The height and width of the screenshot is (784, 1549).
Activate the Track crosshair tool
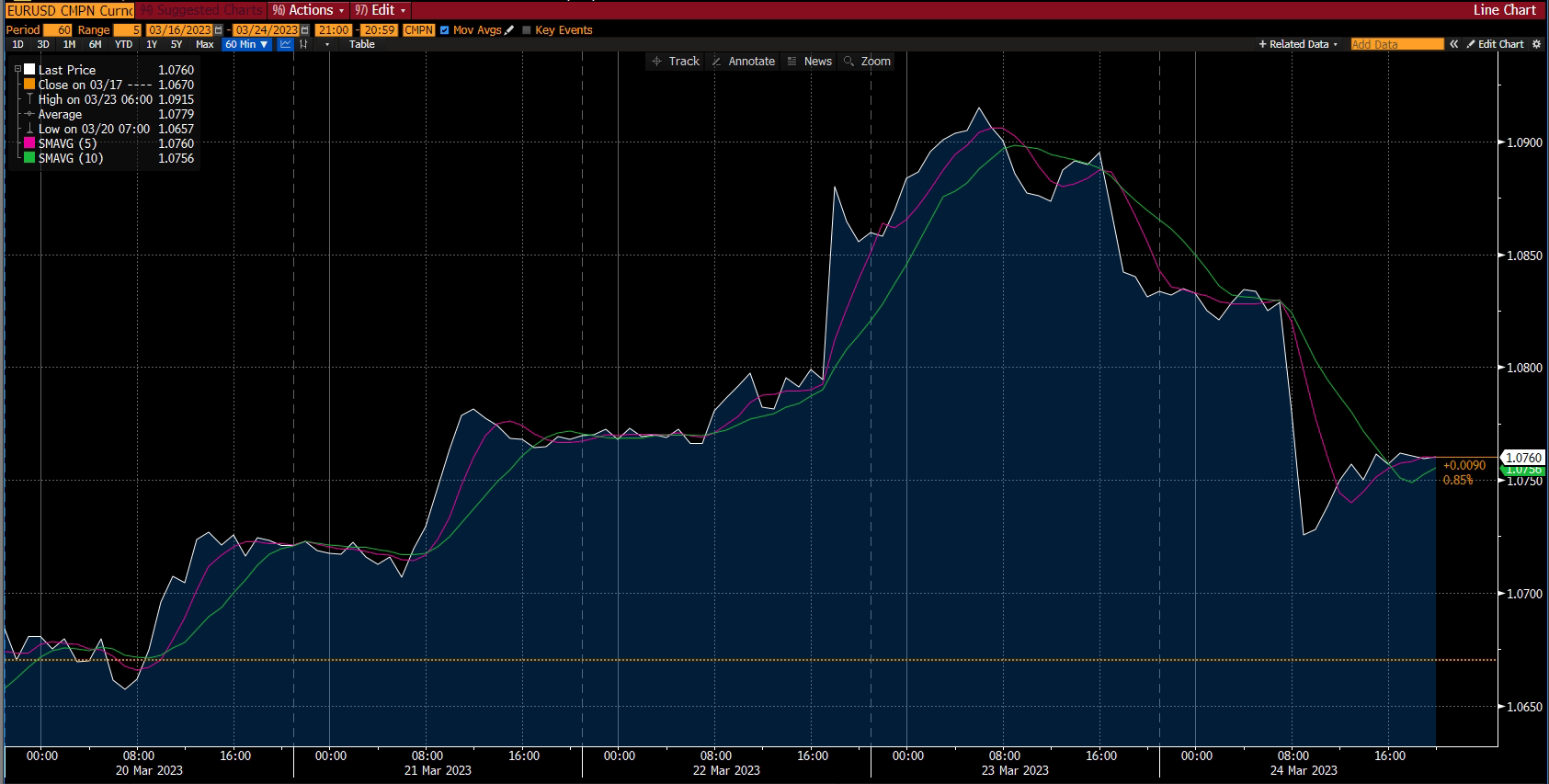(676, 62)
